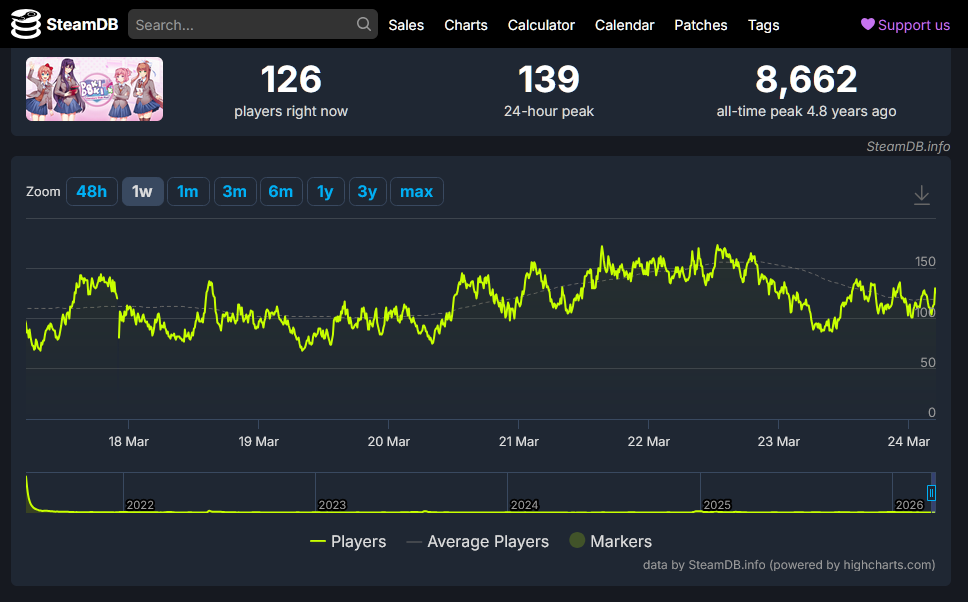Go to the Charts page
The width and height of the screenshot is (968, 602).
click(x=466, y=25)
